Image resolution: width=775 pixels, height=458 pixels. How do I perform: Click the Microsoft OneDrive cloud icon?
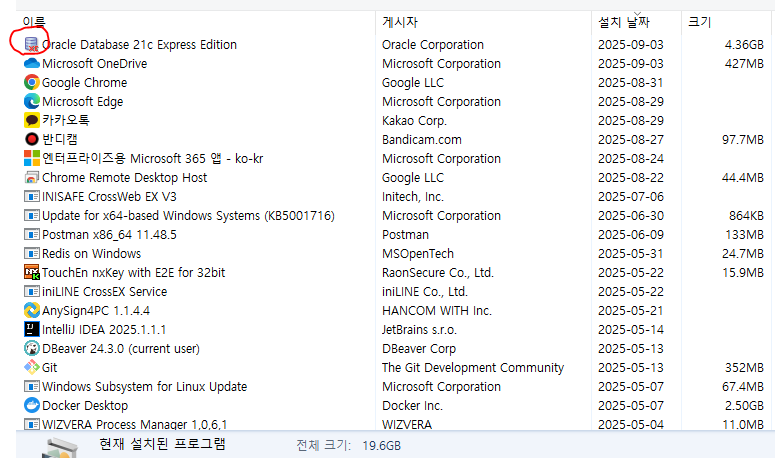[x=32, y=63]
